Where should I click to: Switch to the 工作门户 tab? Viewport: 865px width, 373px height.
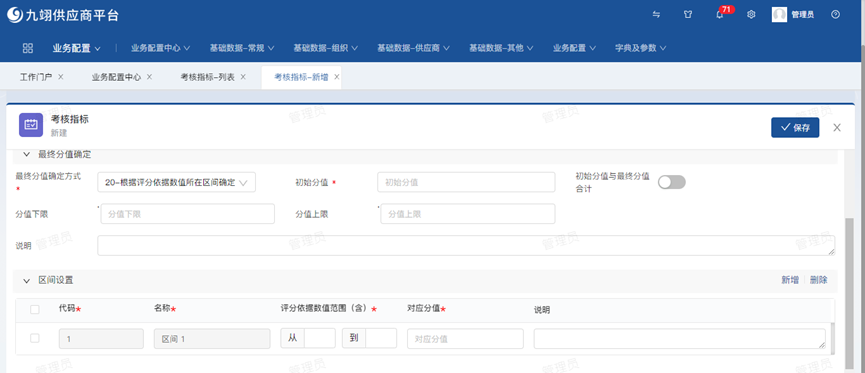click(36, 77)
